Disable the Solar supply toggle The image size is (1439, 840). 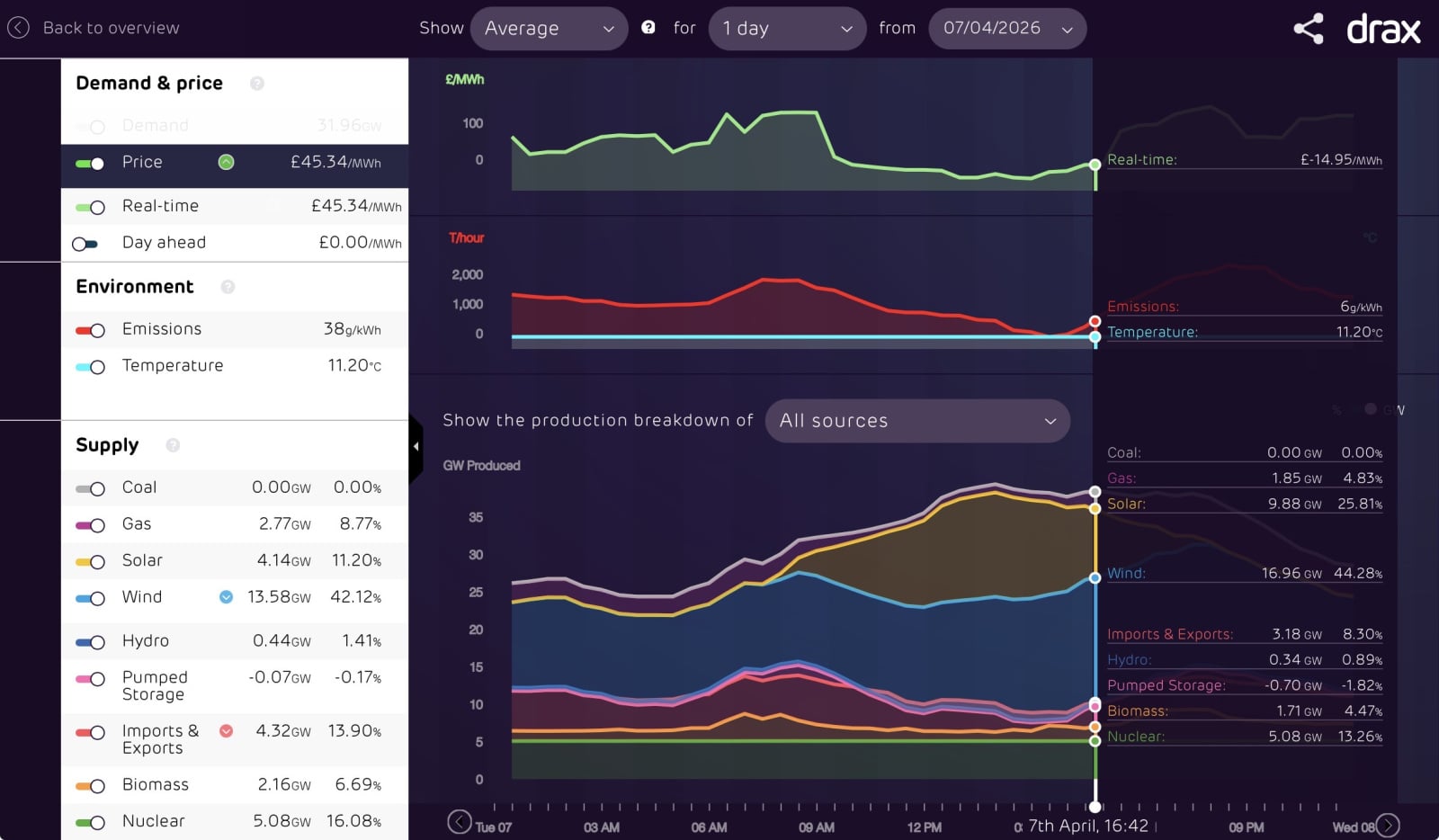(x=91, y=561)
